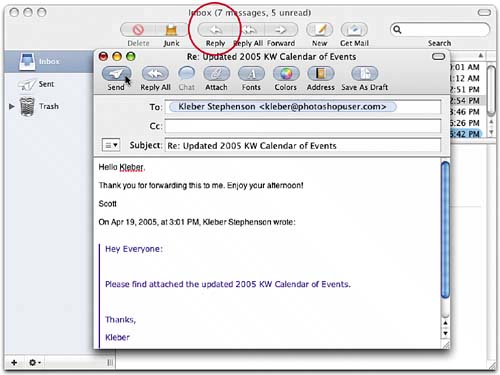The image size is (500, 375).
Task: Click Reply All in the Inbox window toolbar
Action: (x=248, y=30)
